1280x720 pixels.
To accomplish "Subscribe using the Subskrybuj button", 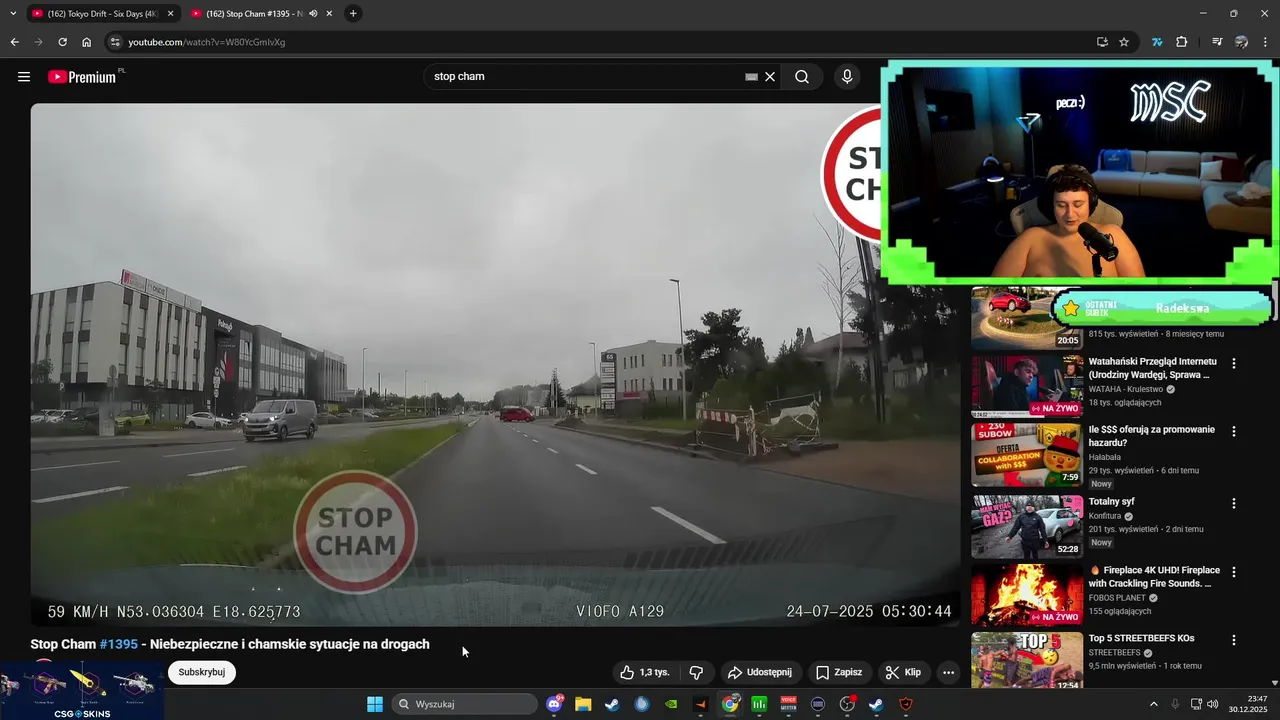I will coord(202,672).
